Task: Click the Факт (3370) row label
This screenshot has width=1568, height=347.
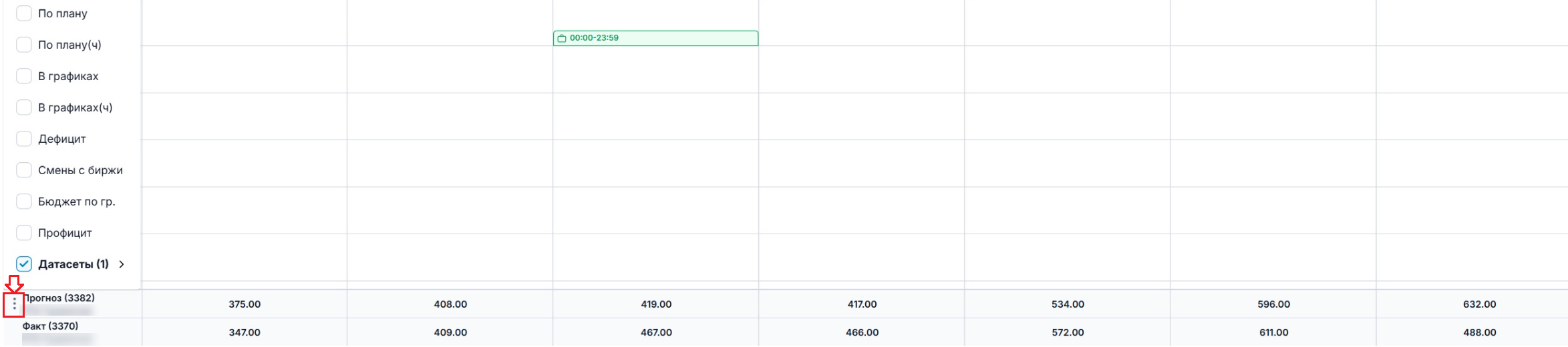Action: 51,326
